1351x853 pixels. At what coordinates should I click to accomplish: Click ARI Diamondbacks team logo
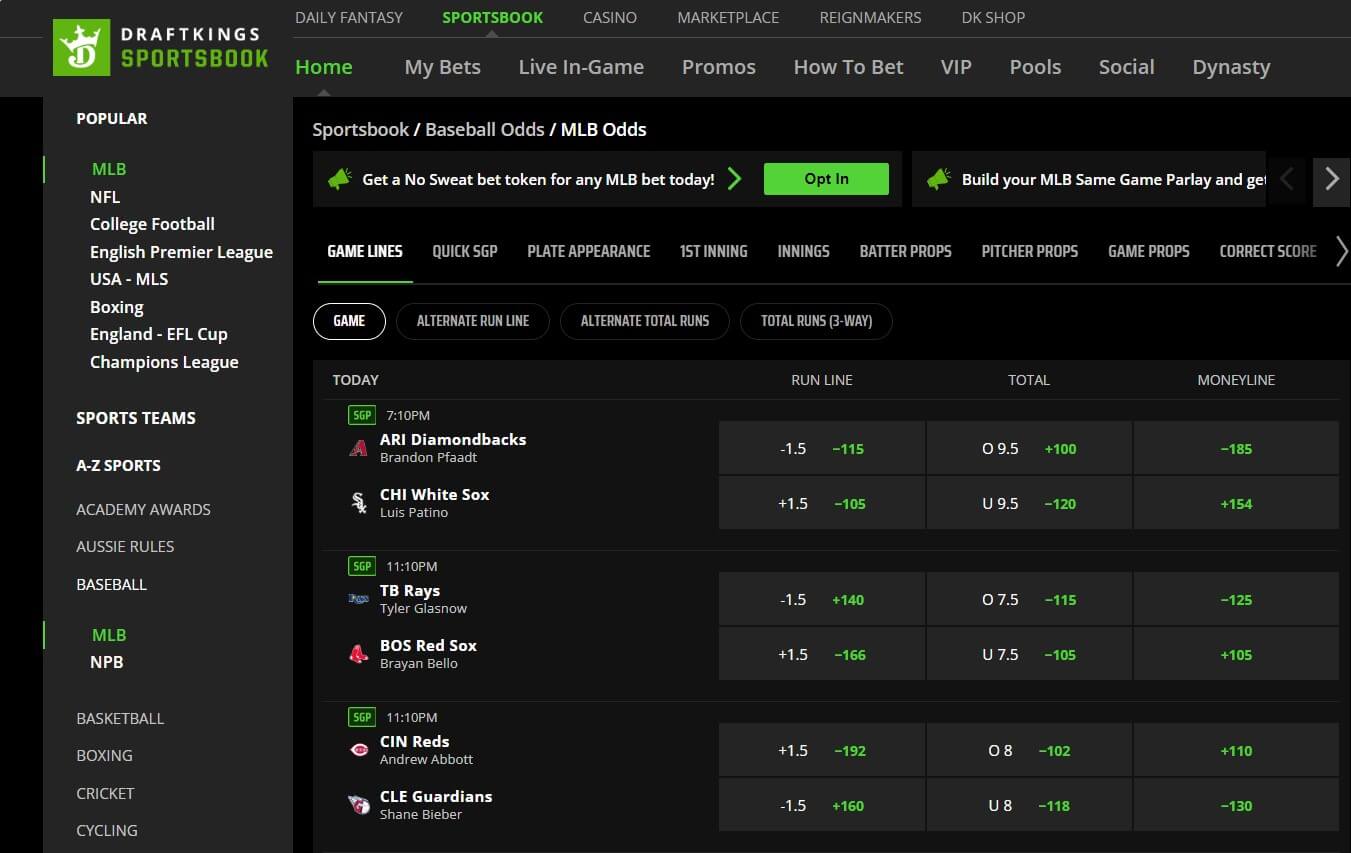tap(359, 448)
